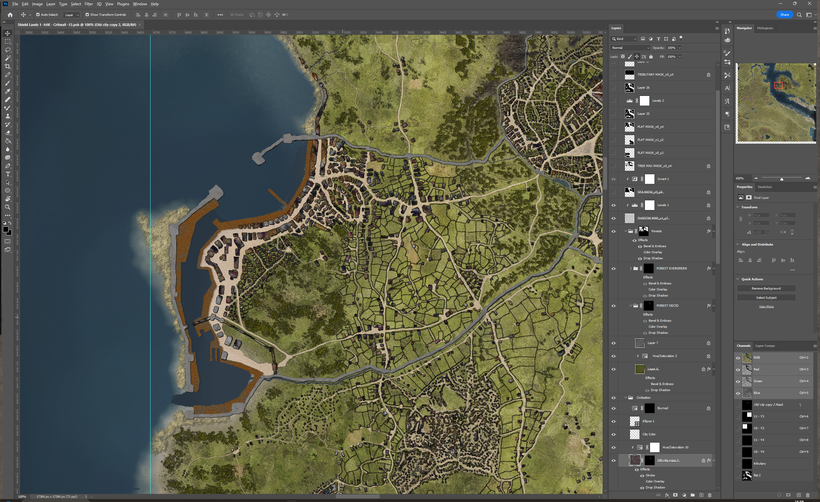The width and height of the screenshot is (820, 502).
Task: Open the blend mode Normal dropdown
Action: point(630,48)
